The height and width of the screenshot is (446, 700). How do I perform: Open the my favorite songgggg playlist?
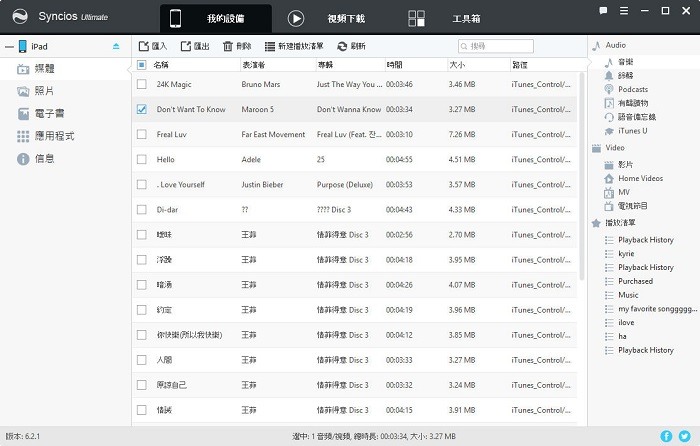click(x=657, y=309)
